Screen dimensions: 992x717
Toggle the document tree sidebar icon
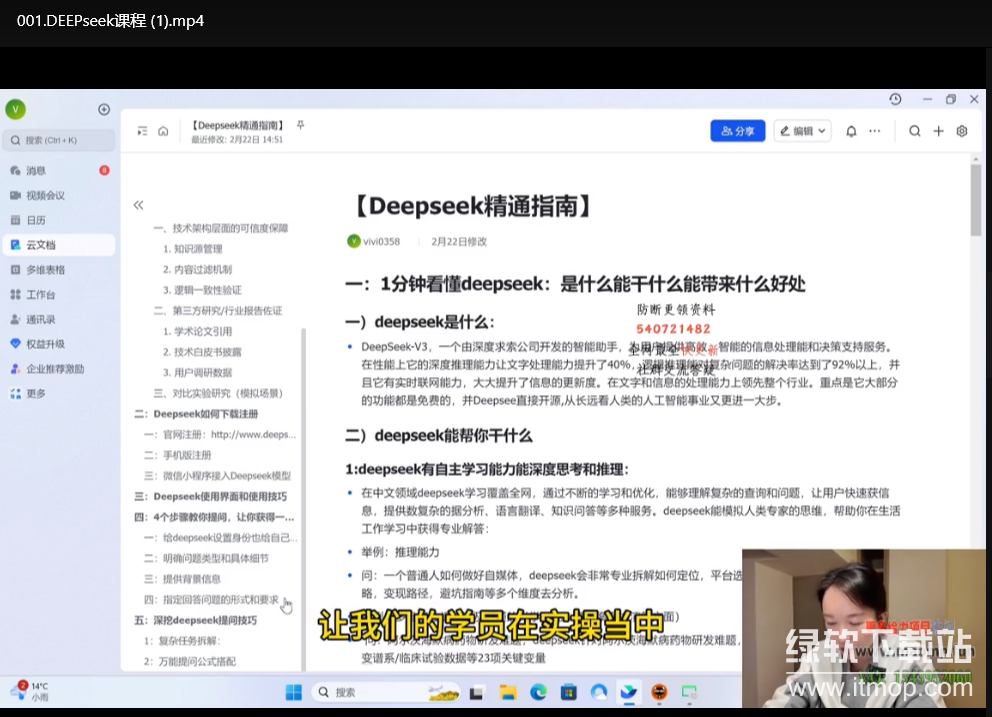point(142,131)
